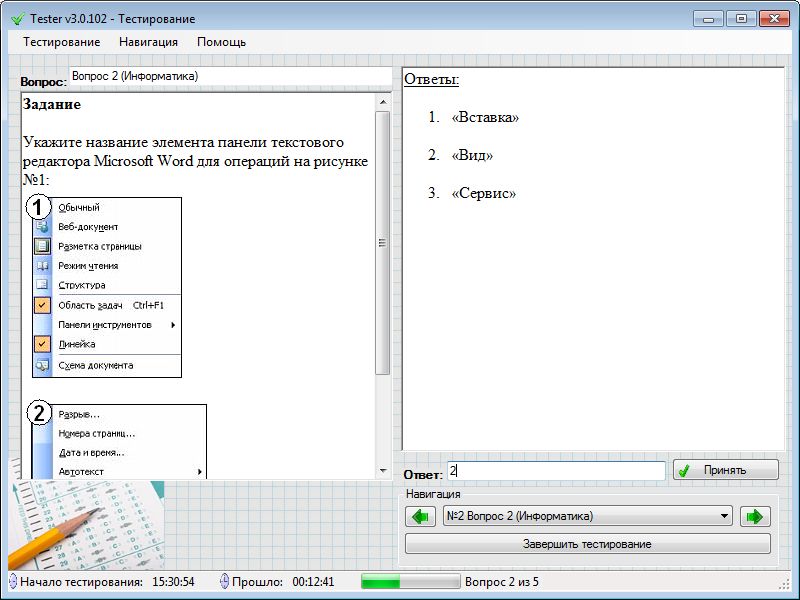Expand the question navigation dropdown list
The width and height of the screenshot is (800, 600).
click(x=723, y=516)
